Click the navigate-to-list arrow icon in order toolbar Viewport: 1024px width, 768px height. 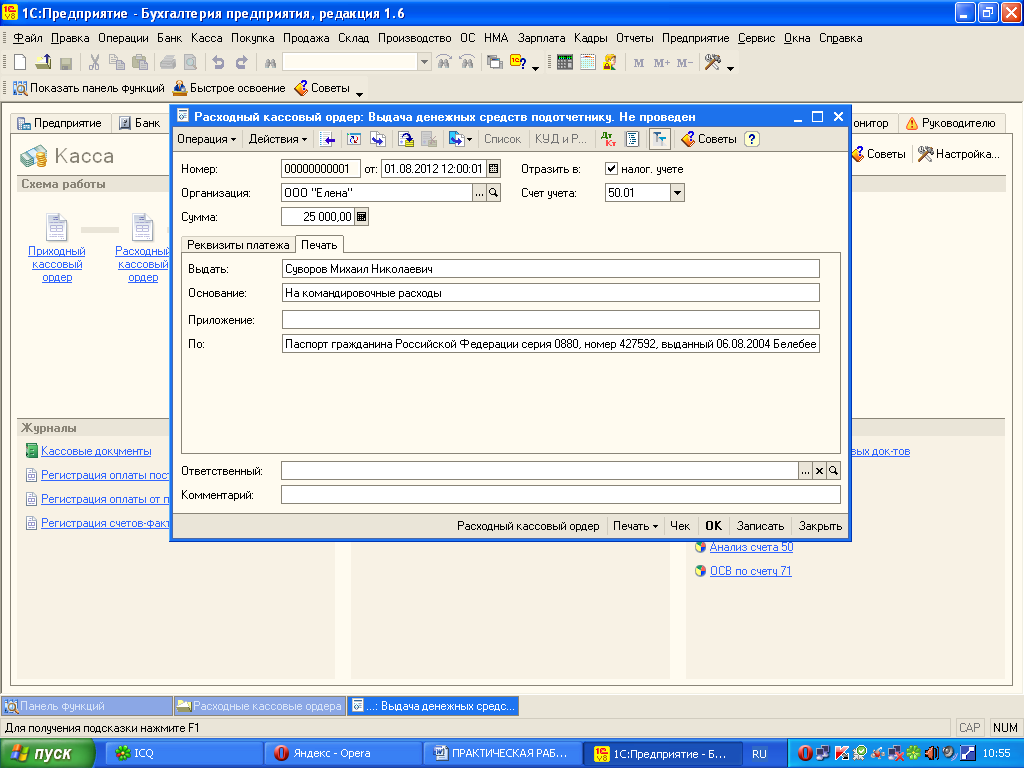coord(328,139)
